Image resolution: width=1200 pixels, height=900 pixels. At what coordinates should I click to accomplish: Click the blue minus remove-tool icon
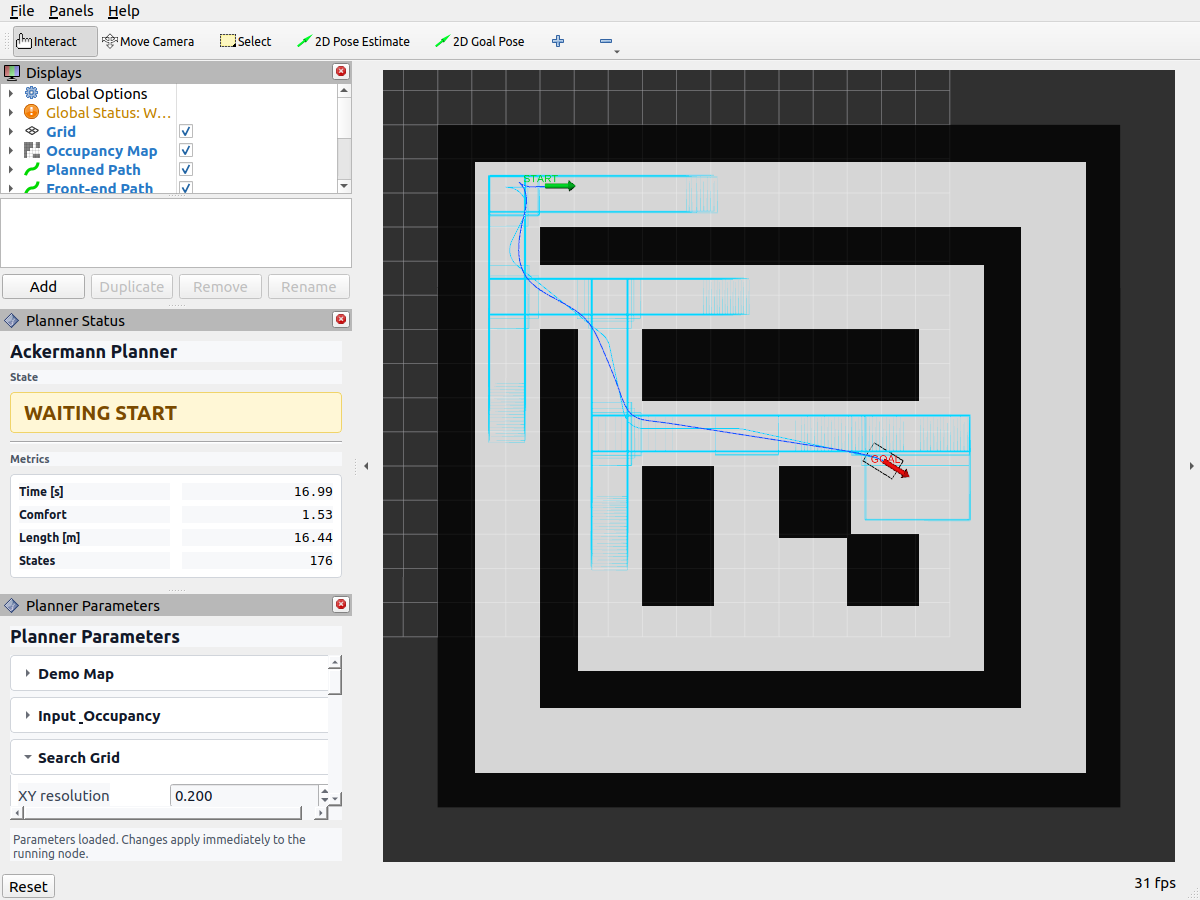click(606, 41)
